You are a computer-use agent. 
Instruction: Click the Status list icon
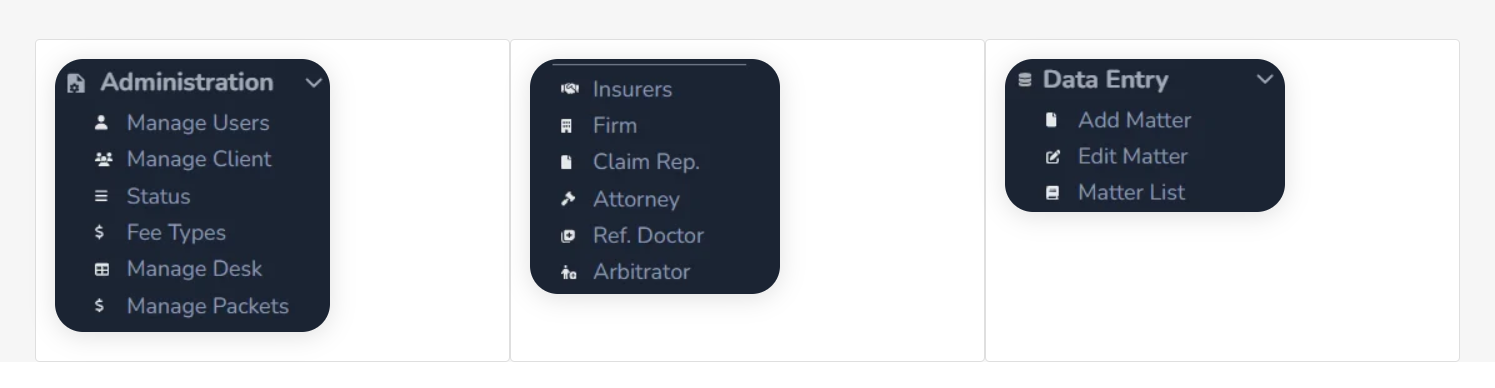(x=100, y=196)
